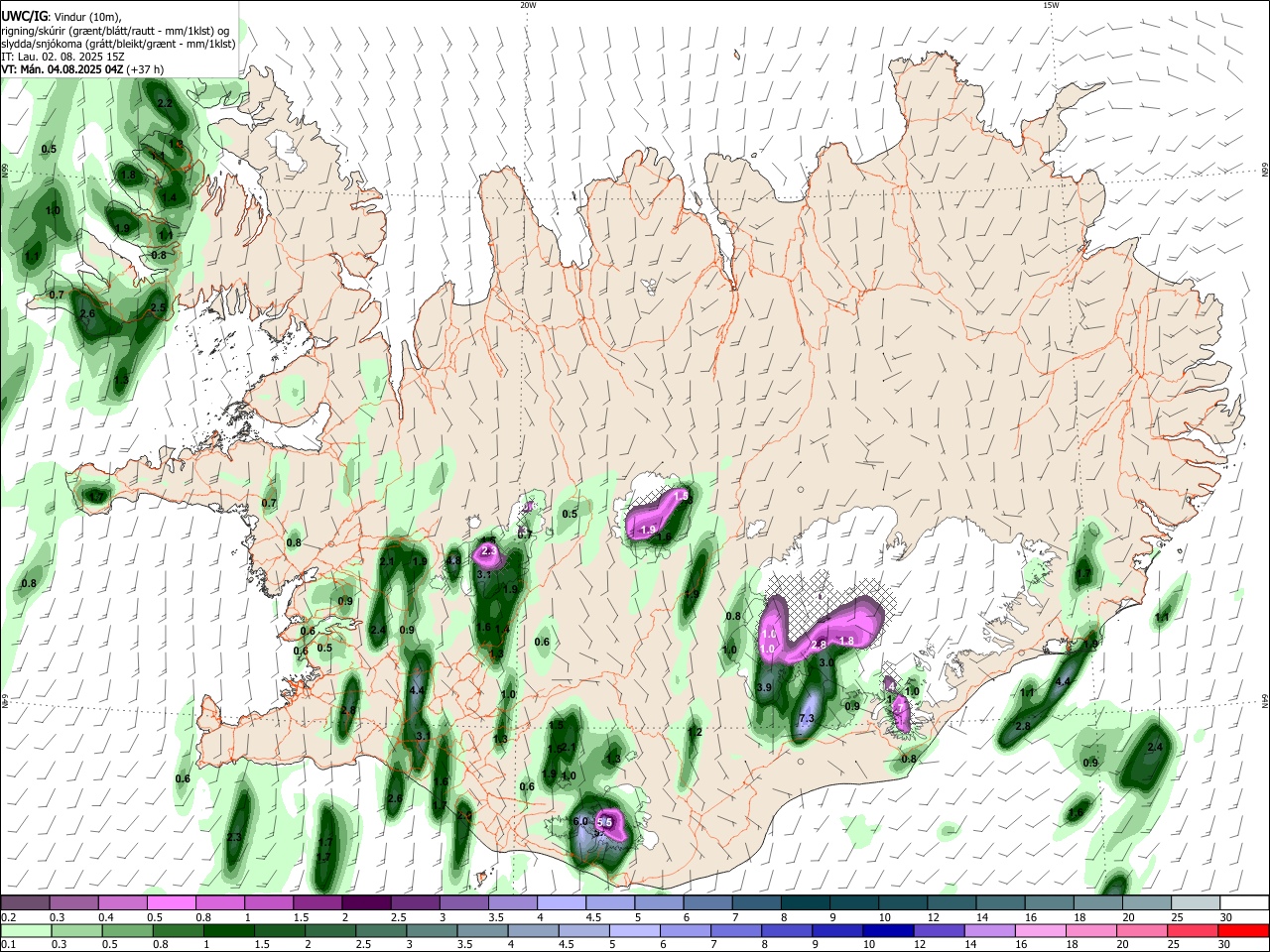Pick the light pink 16 swatch in the lower legend row
The width and height of the screenshot is (1270, 952).
tap(1041, 930)
